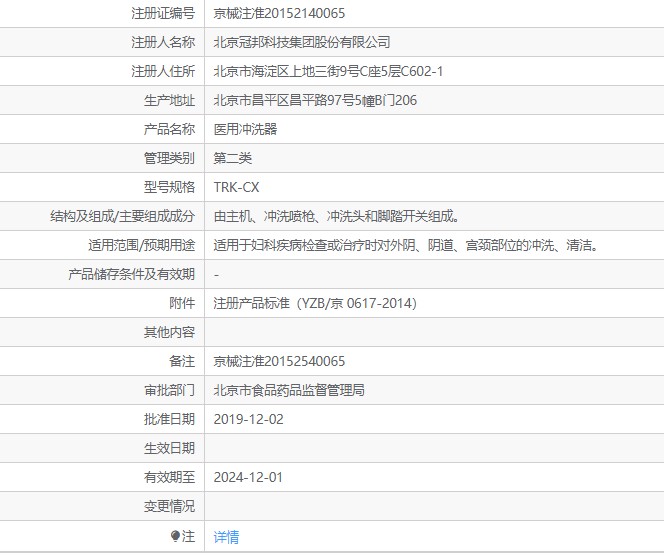Click management category value 第二类
The width and height of the screenshot is (664, 560).
click(x=233, y=158)
